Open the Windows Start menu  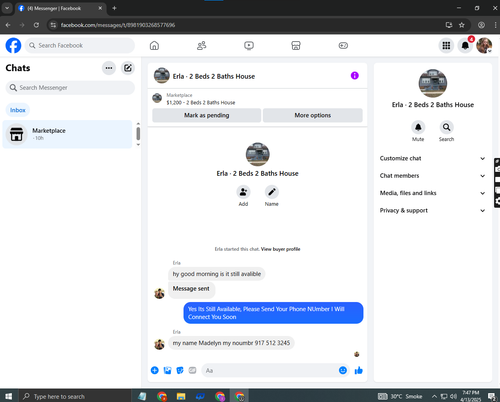(x=9, y=396)
